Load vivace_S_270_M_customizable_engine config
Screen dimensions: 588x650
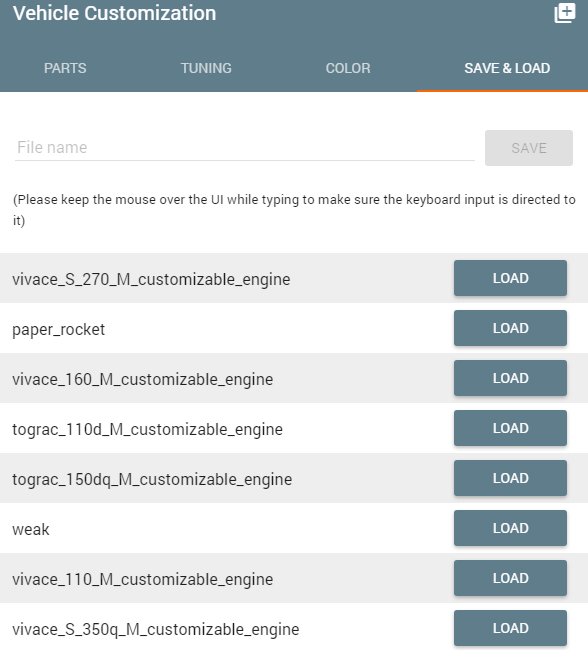[510, 278]
